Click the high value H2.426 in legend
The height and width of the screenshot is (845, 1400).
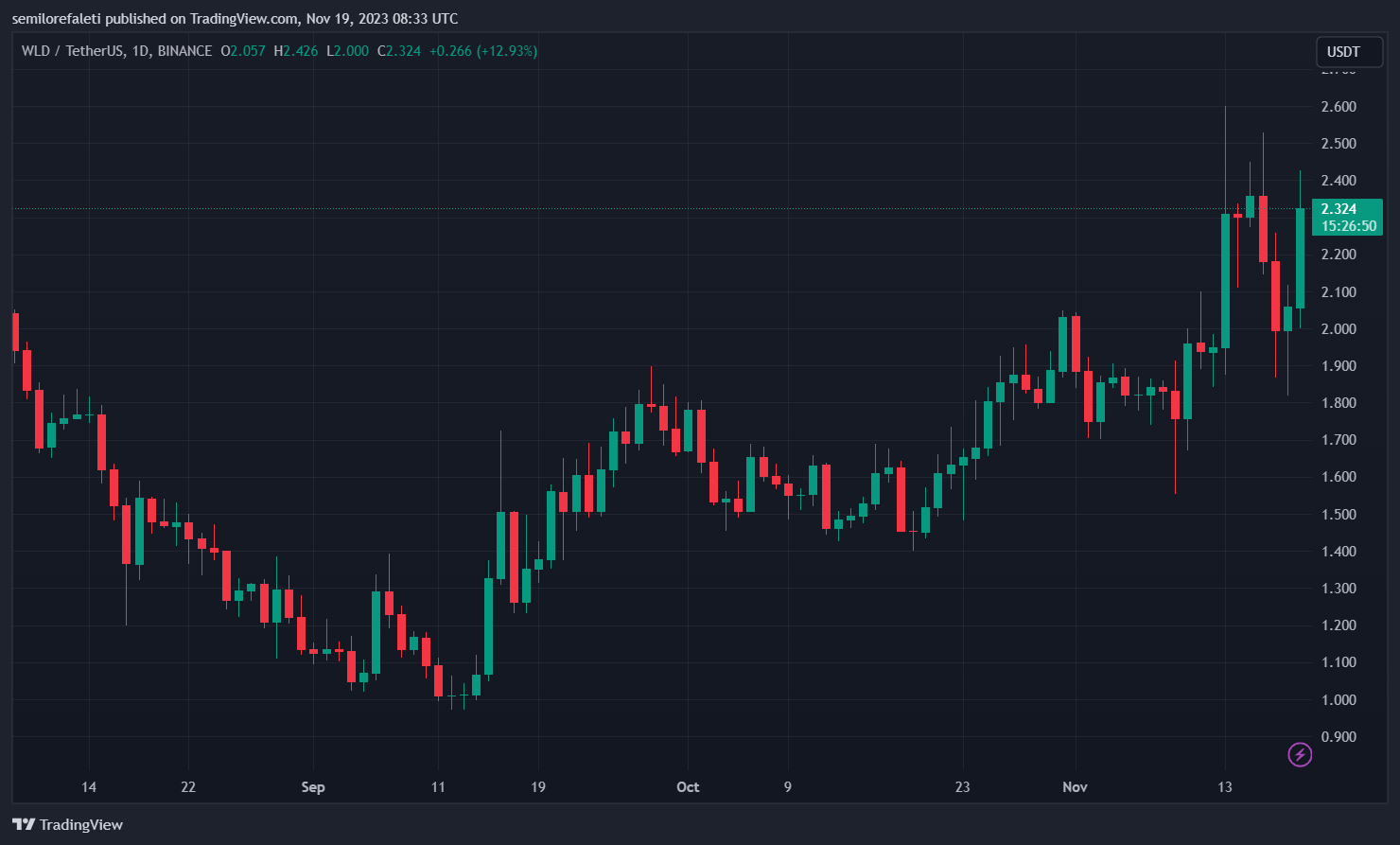coord(295,51)
